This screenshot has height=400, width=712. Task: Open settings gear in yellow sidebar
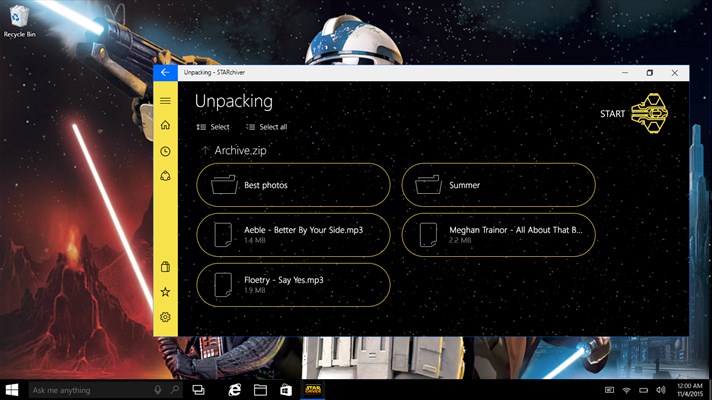click(165, 317)
